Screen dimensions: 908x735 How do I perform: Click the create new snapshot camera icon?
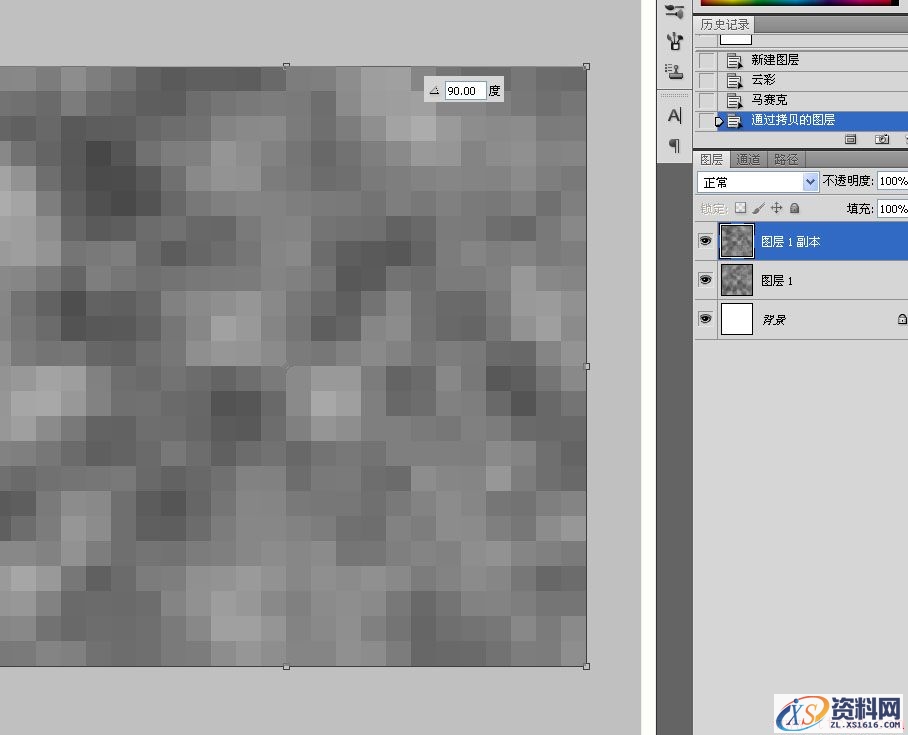click(x=881, y=139)
